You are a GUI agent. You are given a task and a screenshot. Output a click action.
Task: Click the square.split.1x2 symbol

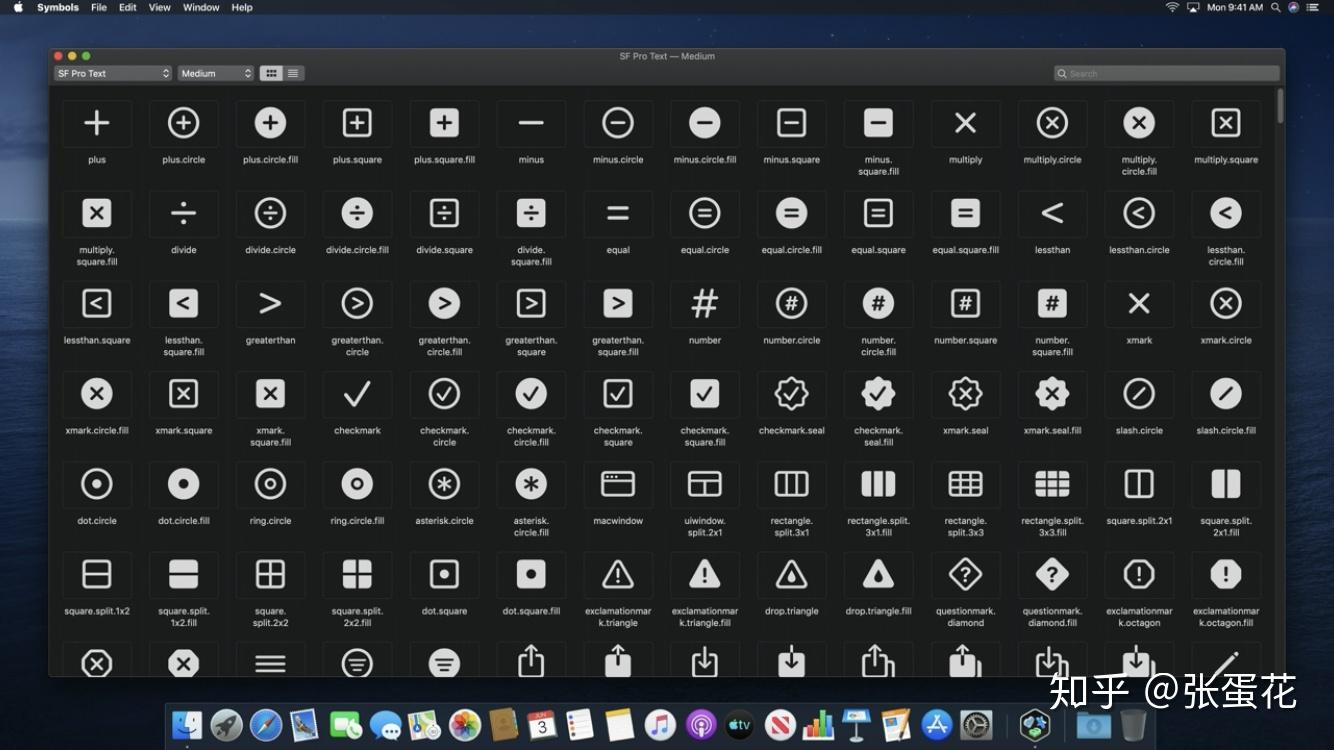pyautogui.click(x=96, y=574)
